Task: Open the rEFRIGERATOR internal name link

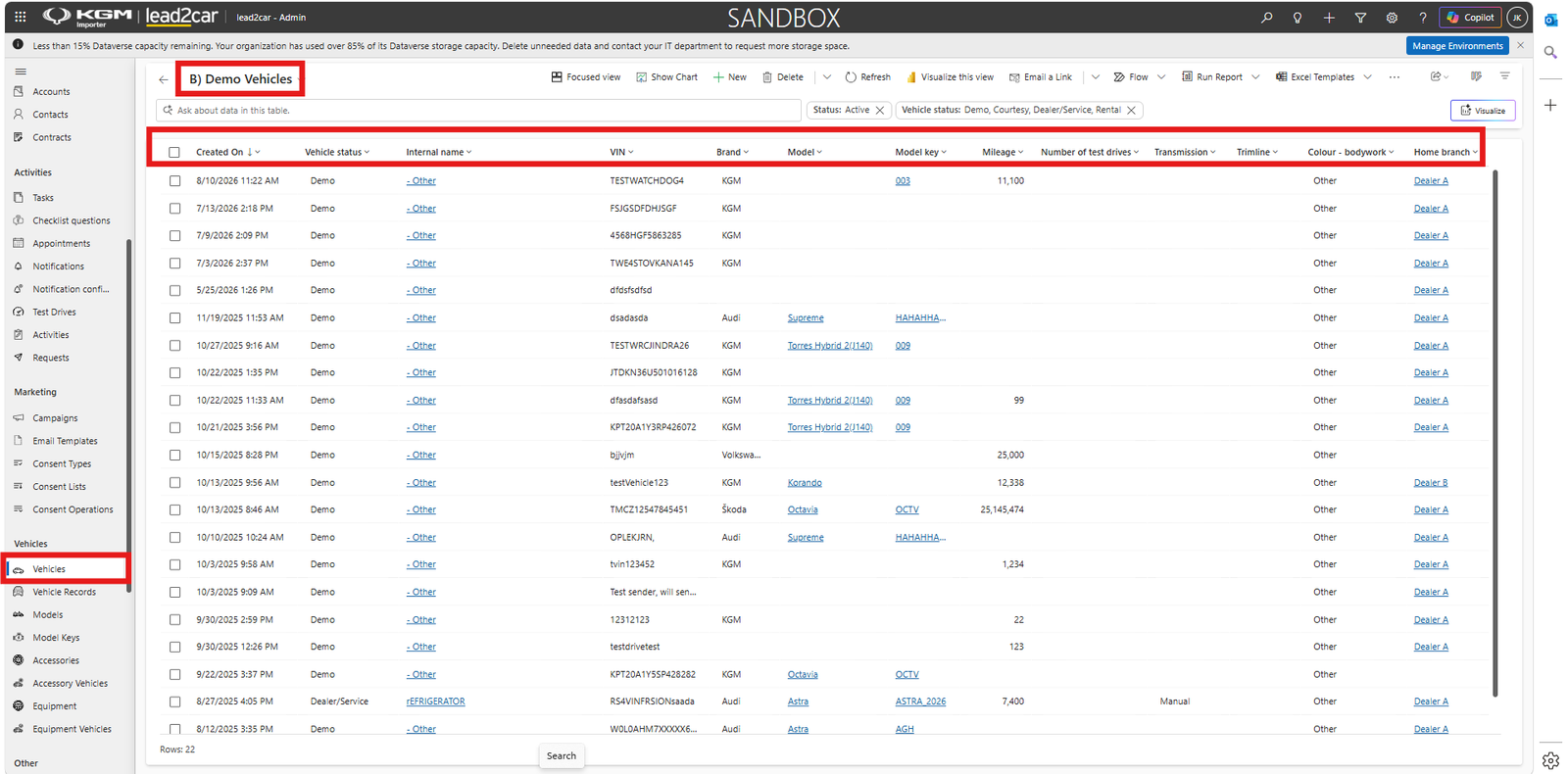Action: tap(435, 701)
